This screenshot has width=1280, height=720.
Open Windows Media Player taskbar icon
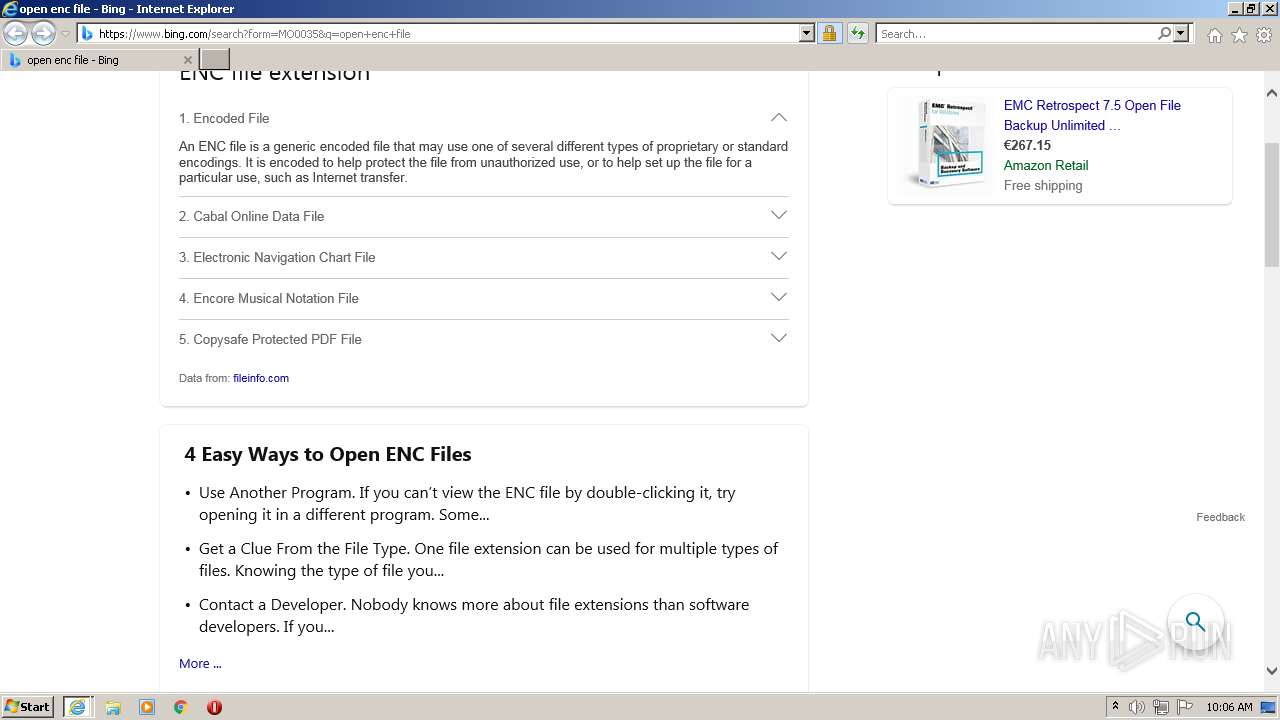[147, 707]
